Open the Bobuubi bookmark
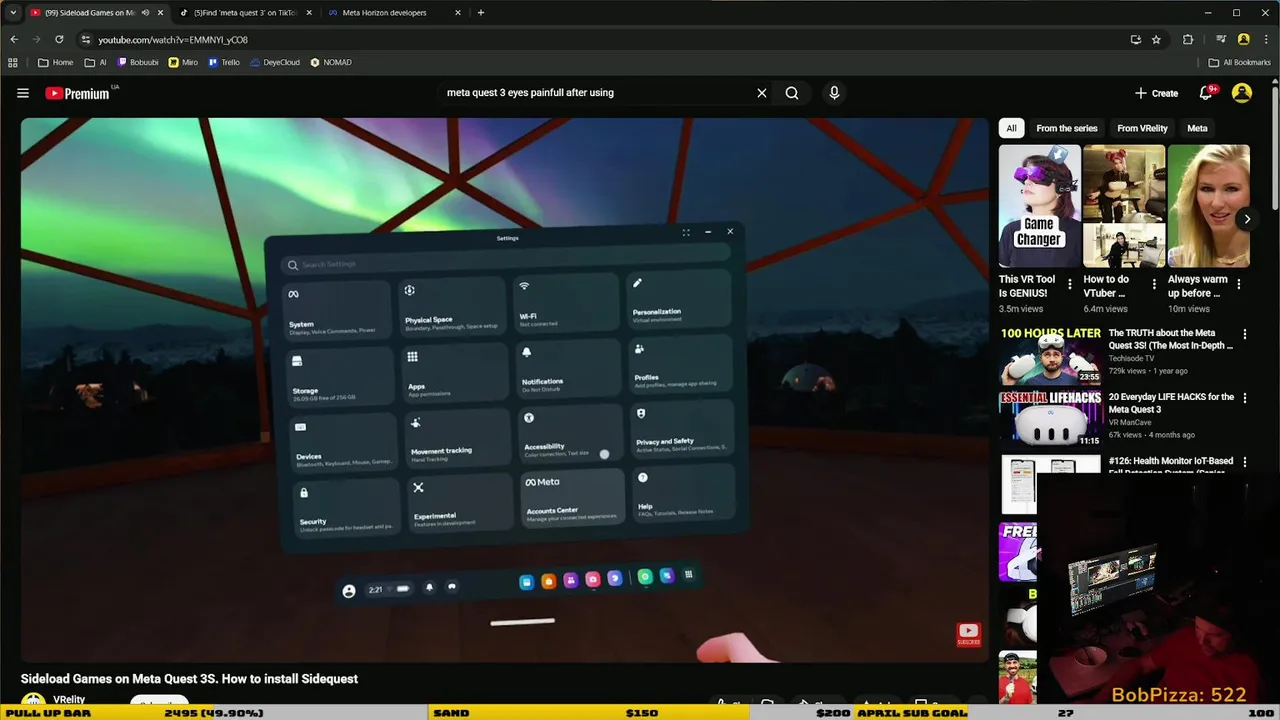The image size is (1280, 720). 138,62
